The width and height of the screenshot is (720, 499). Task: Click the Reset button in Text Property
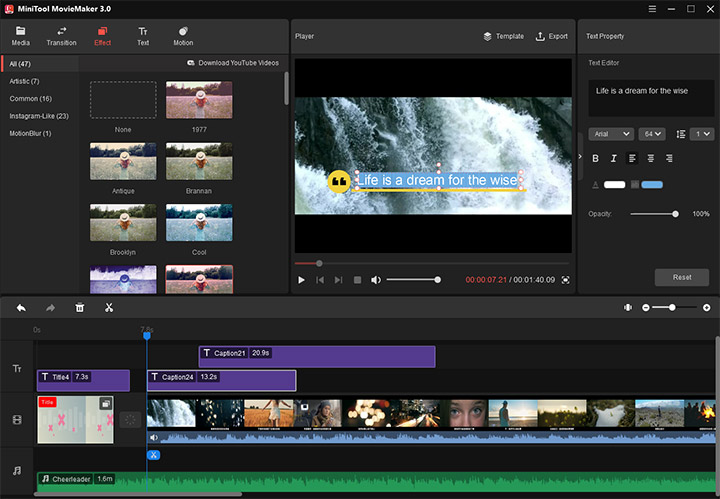coord(681,277)
